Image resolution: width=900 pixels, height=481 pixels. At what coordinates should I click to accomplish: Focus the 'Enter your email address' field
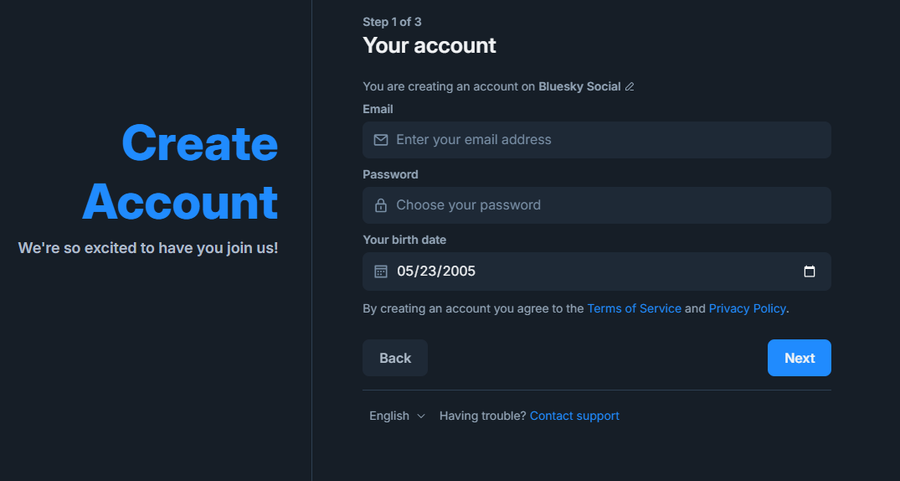click(x=596, y=140)
